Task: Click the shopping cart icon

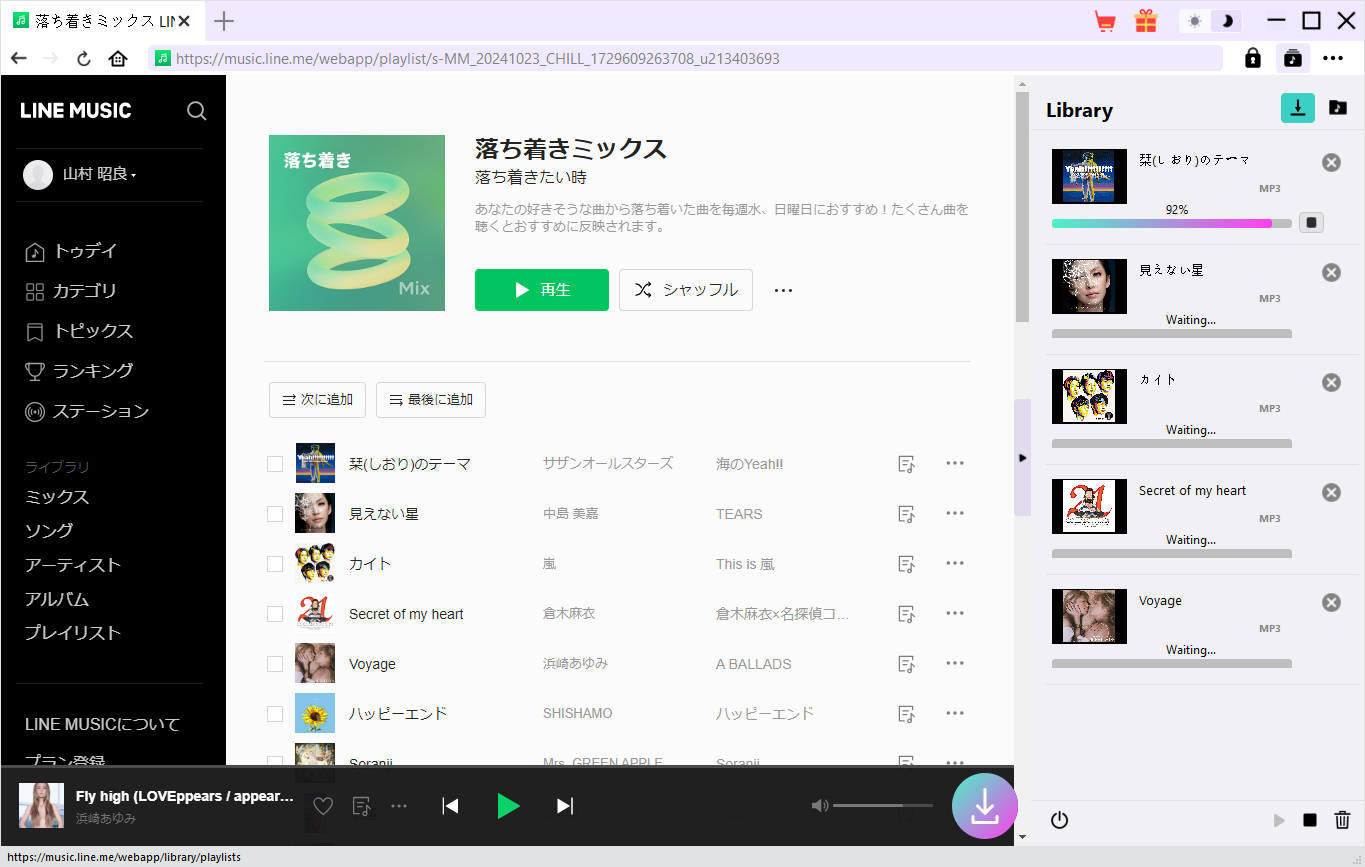Action: 1105,21
